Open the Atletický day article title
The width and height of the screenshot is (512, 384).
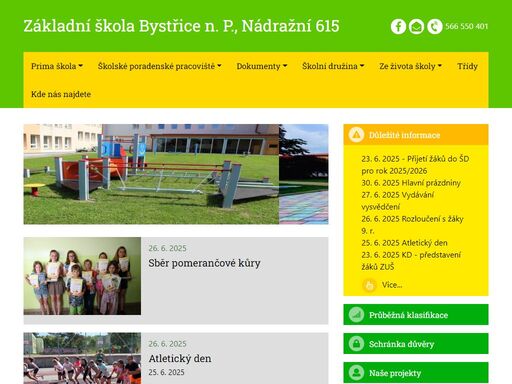180,358
